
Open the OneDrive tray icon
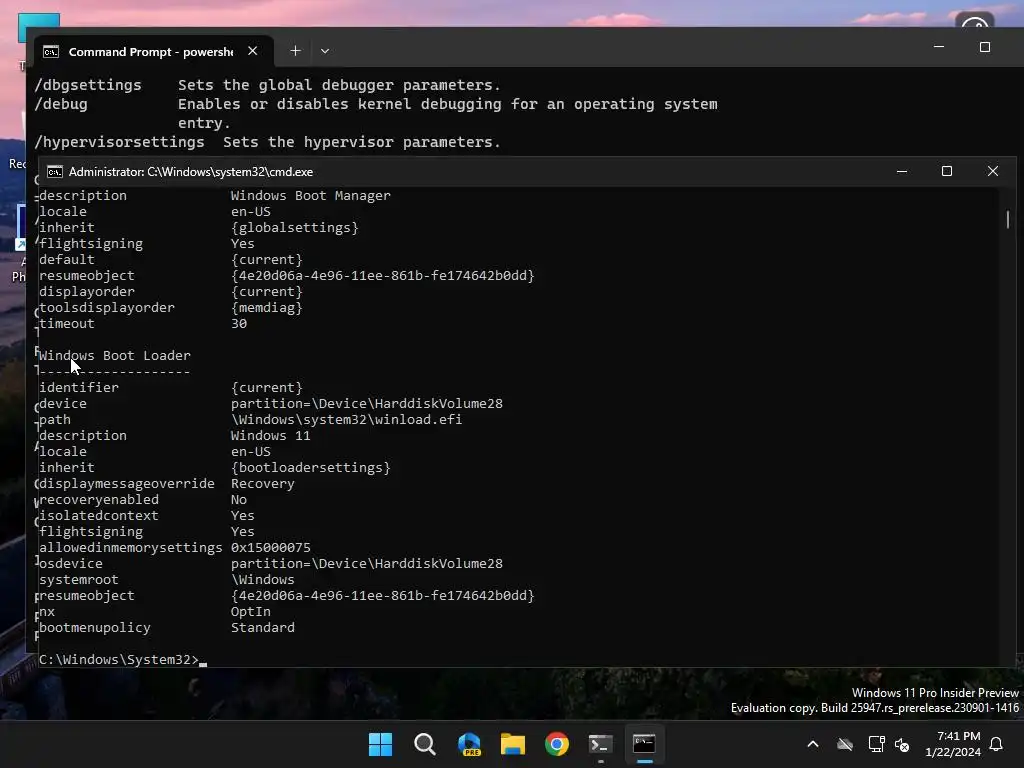coord(845,744)
